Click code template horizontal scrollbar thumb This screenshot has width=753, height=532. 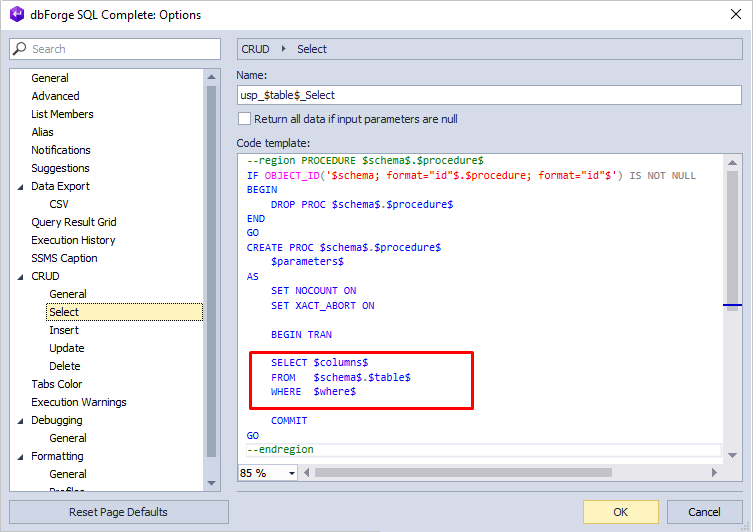pos(463,472)
